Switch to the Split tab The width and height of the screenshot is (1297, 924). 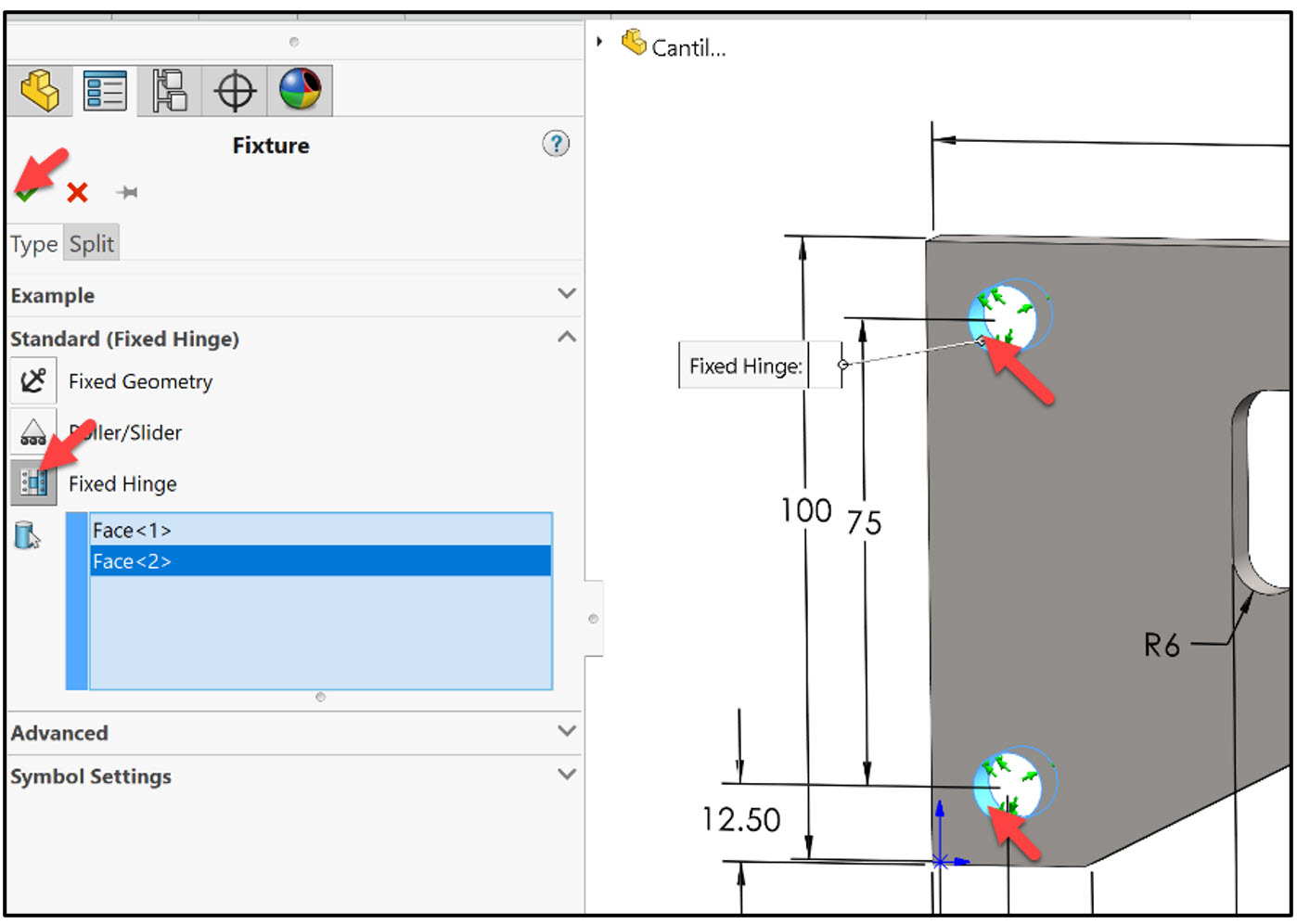coord(90,242)
